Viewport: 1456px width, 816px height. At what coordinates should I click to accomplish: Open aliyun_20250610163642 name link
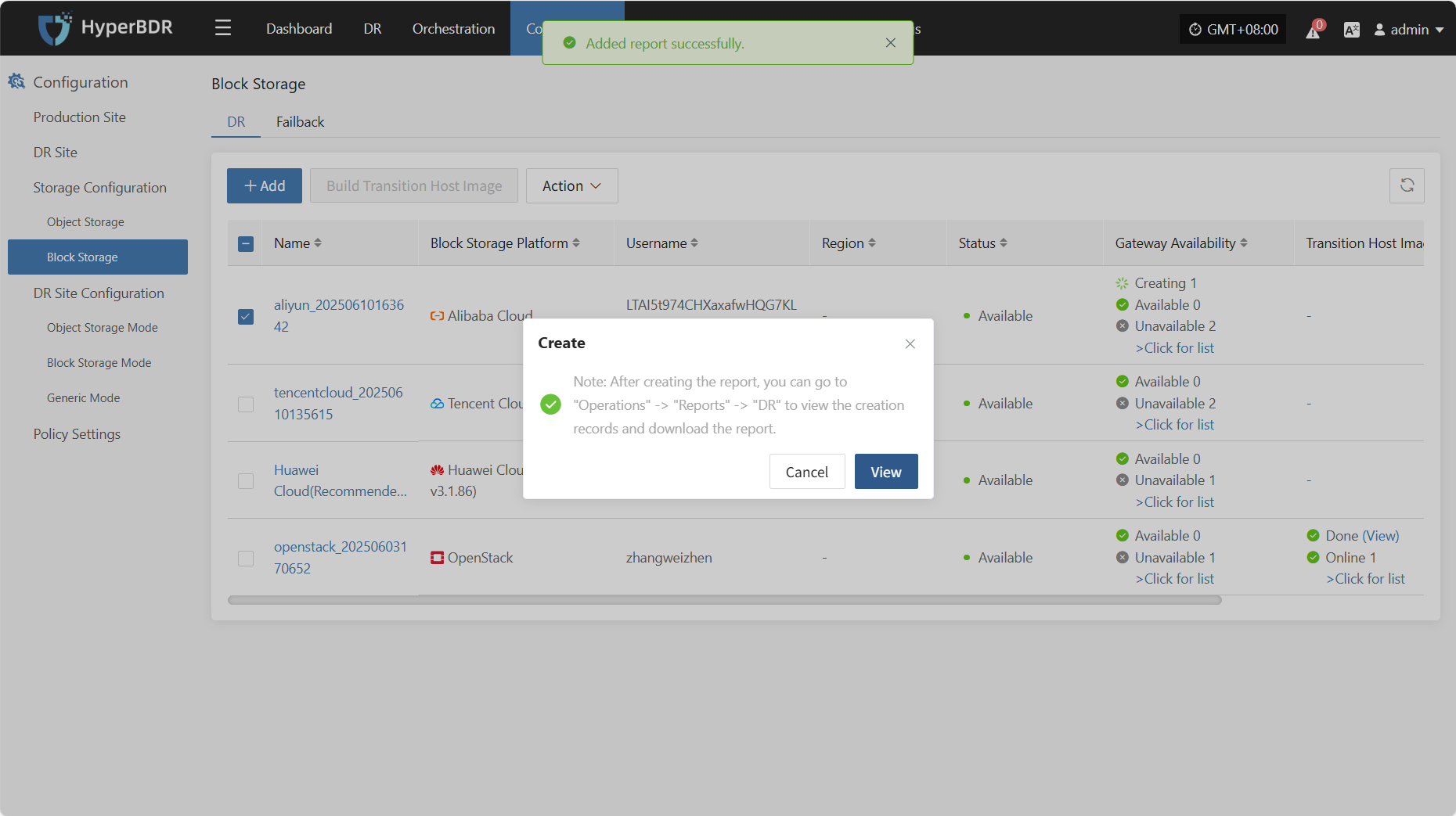(339, 316)
